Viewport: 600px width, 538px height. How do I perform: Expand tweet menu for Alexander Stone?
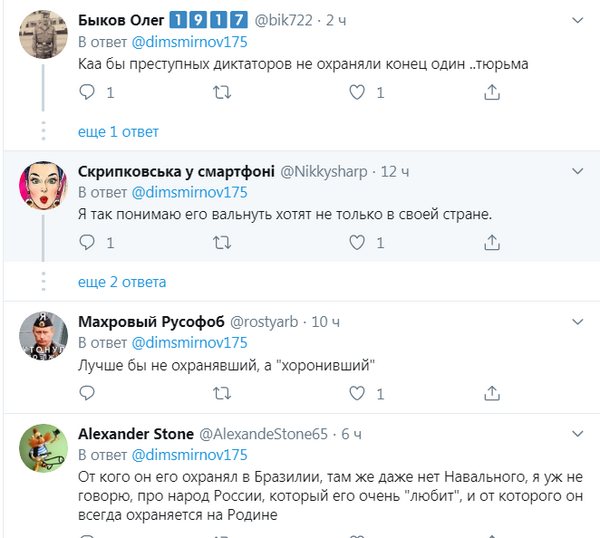coord(578,434)
